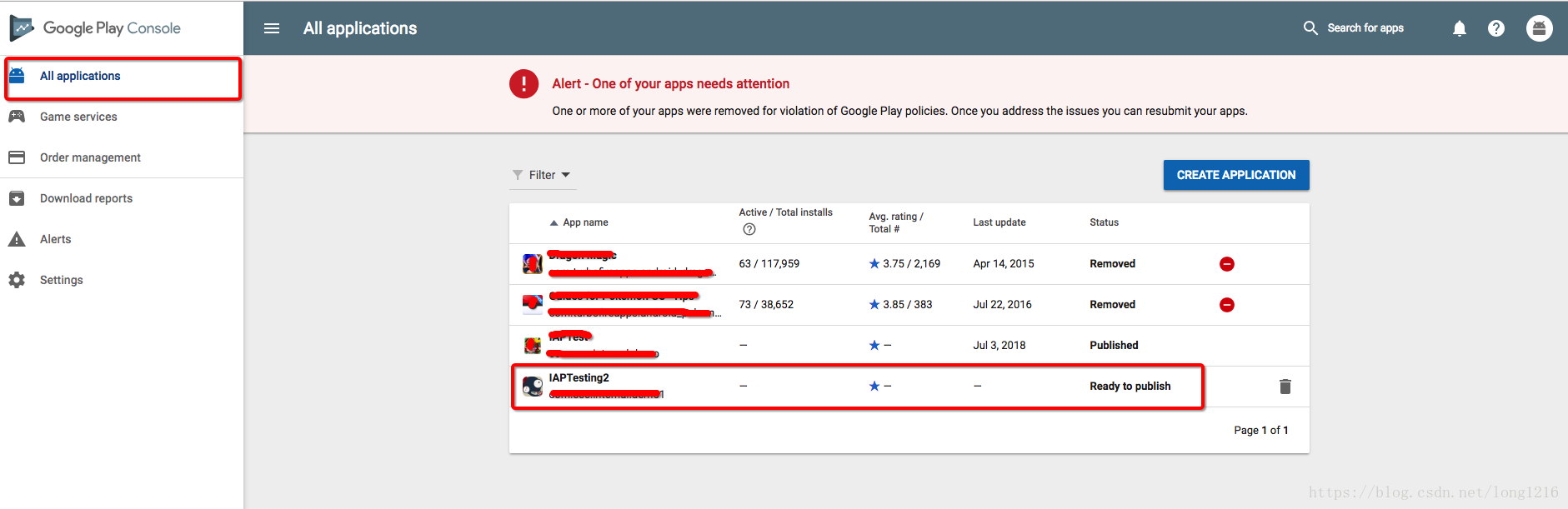The image size is (1568, 509).
Task: Delete the IAPTesting2 app via trash icon
Action: [1285, 387]
